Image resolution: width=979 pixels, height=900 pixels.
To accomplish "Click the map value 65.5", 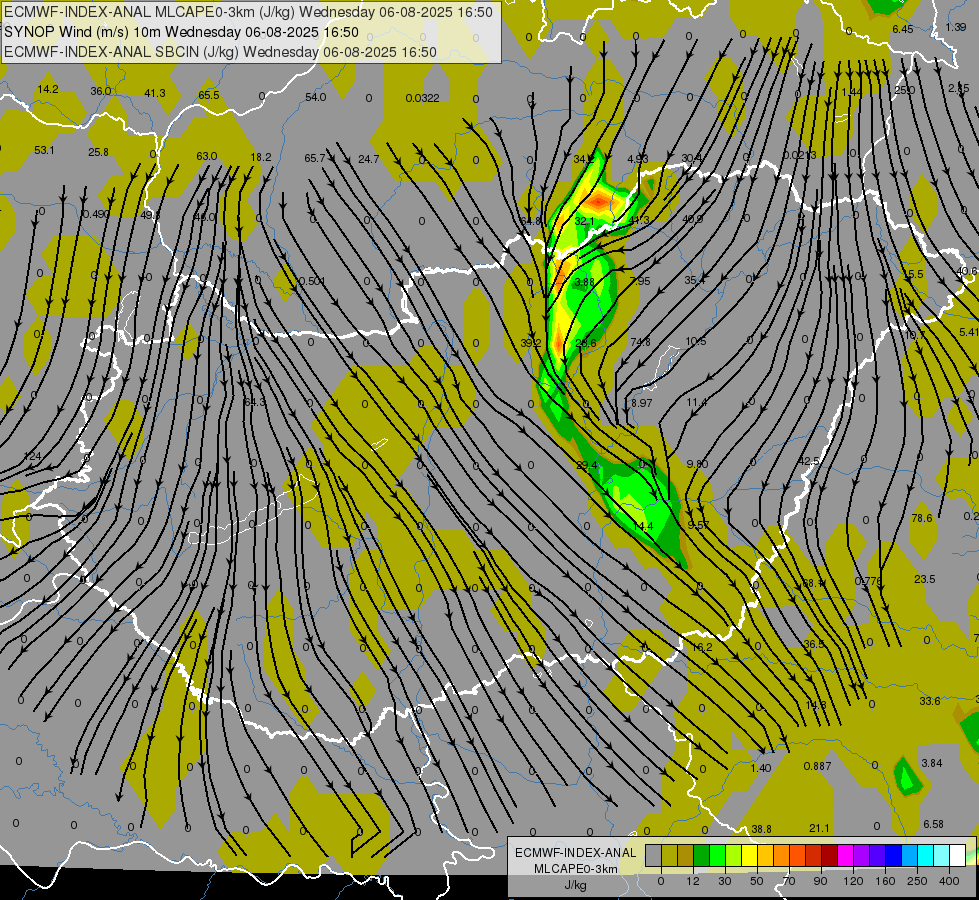I will (209, 95).
